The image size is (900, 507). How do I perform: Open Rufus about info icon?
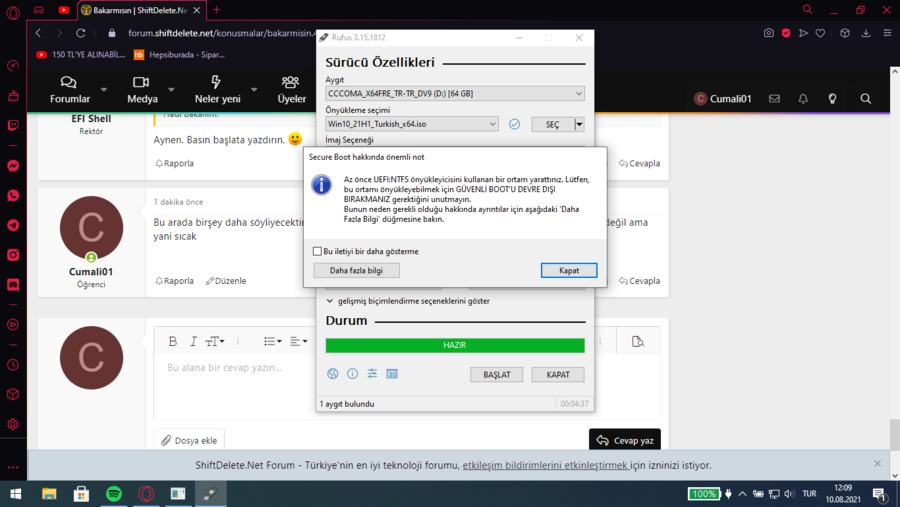[x=352, y=374]
